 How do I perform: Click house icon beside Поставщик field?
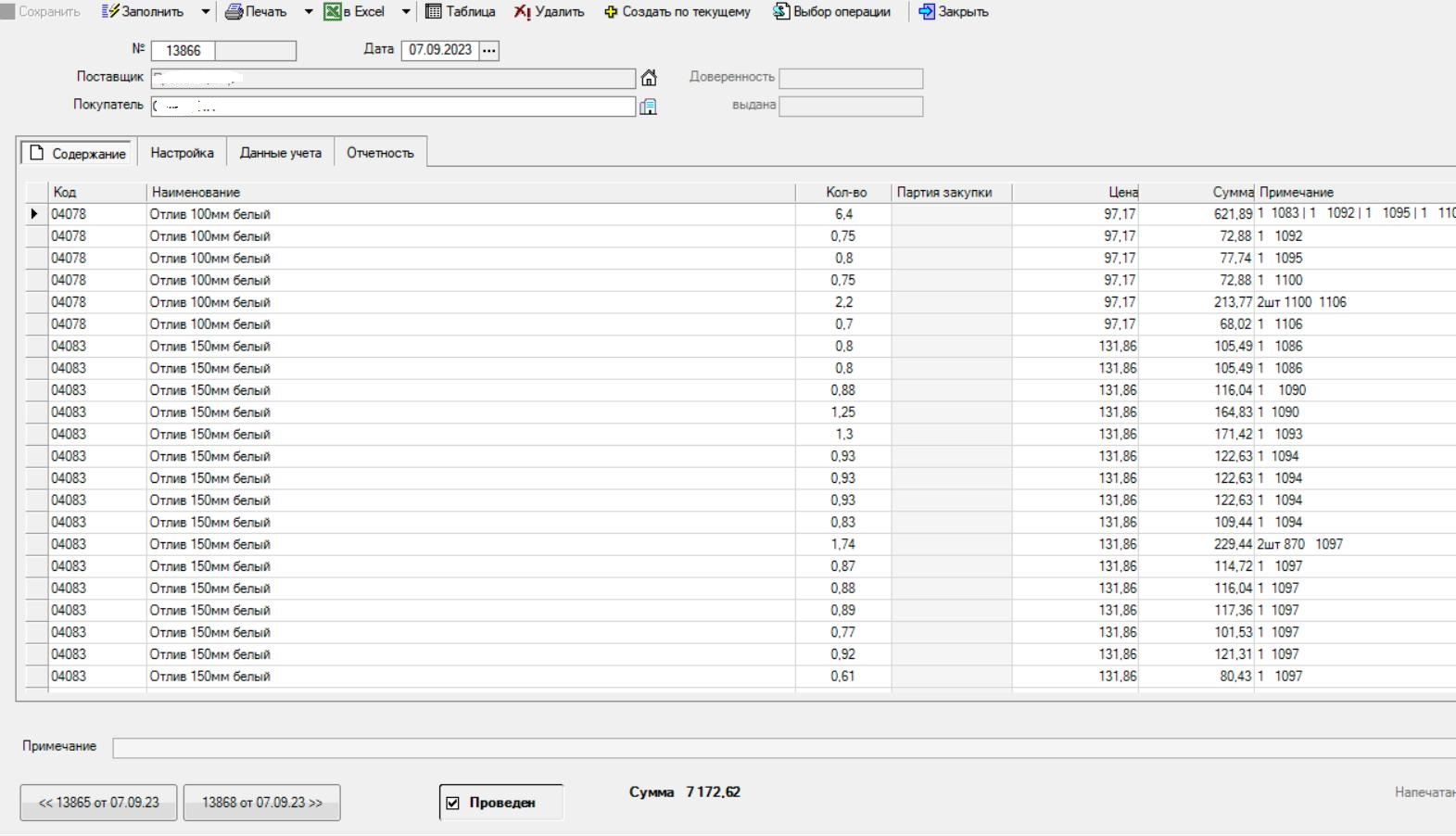click(x=649, y=78)
